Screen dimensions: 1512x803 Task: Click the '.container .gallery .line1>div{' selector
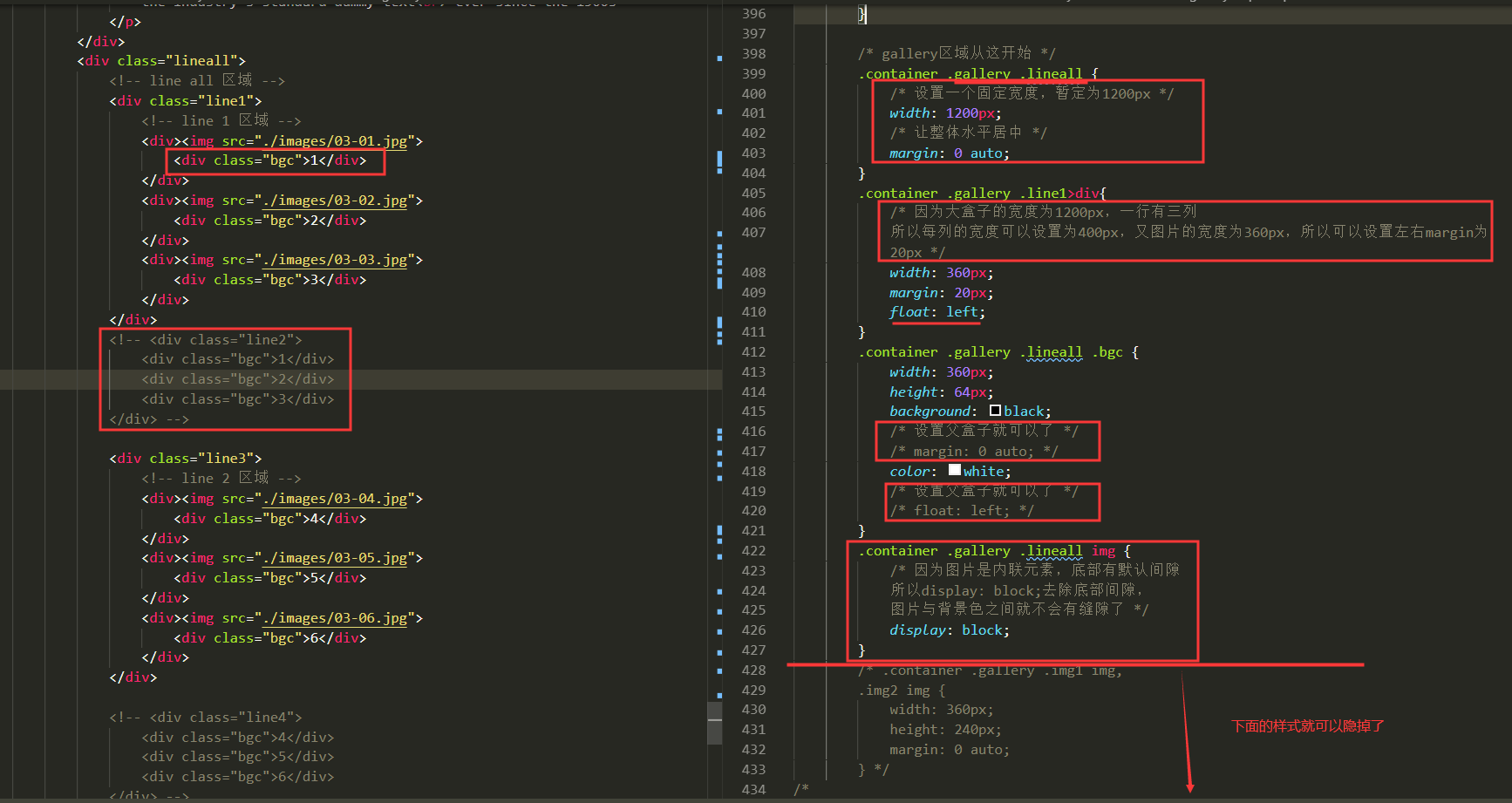tap(982, 193)
